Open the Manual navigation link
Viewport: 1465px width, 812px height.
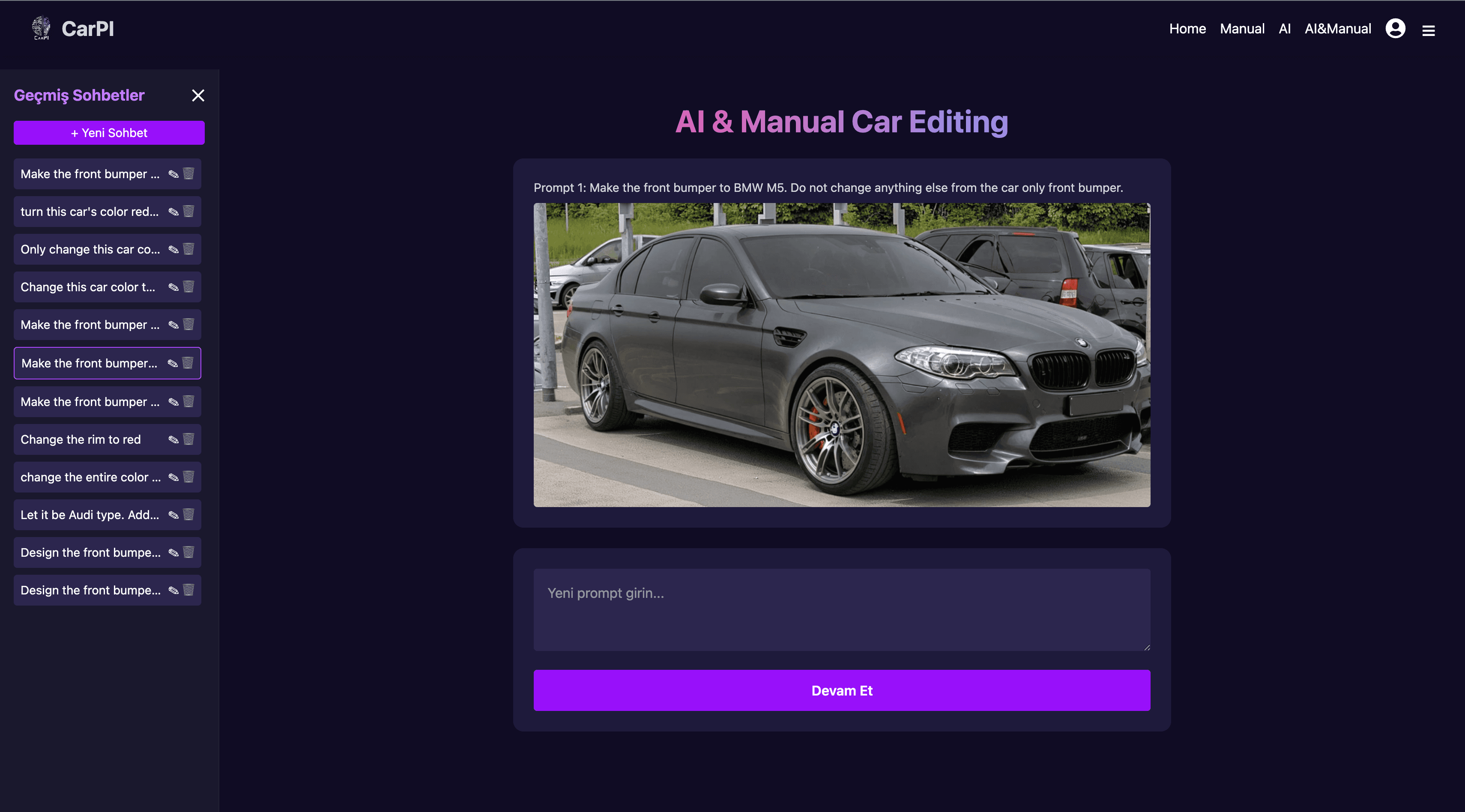pos(1242,28)
